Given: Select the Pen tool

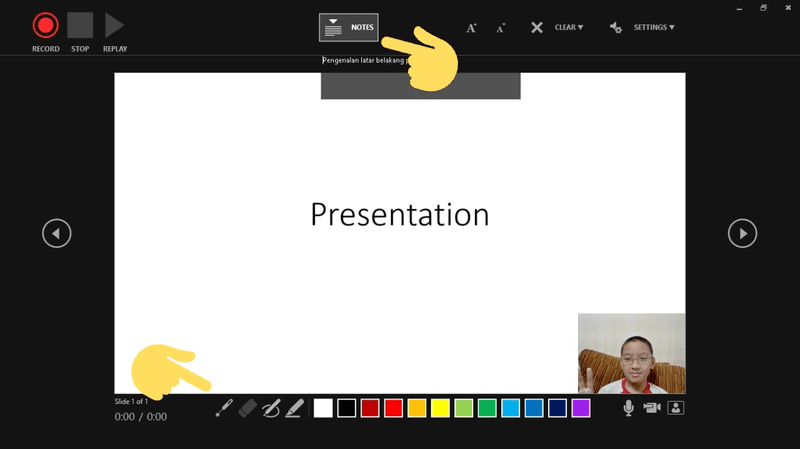Looking at the screenshot, I should click(x=271, y=408).
